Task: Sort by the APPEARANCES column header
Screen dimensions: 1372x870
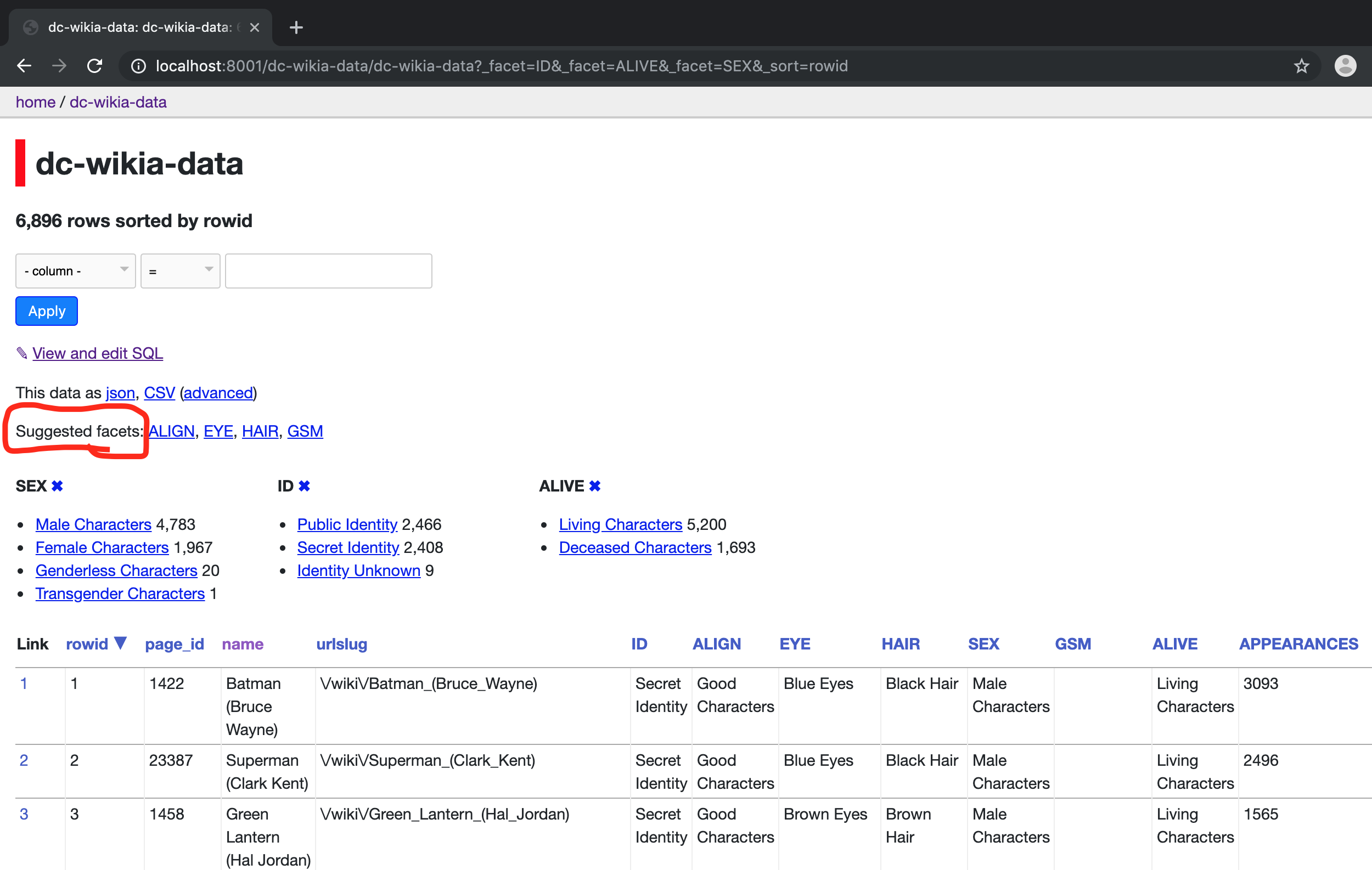Action: (1298, 644)
